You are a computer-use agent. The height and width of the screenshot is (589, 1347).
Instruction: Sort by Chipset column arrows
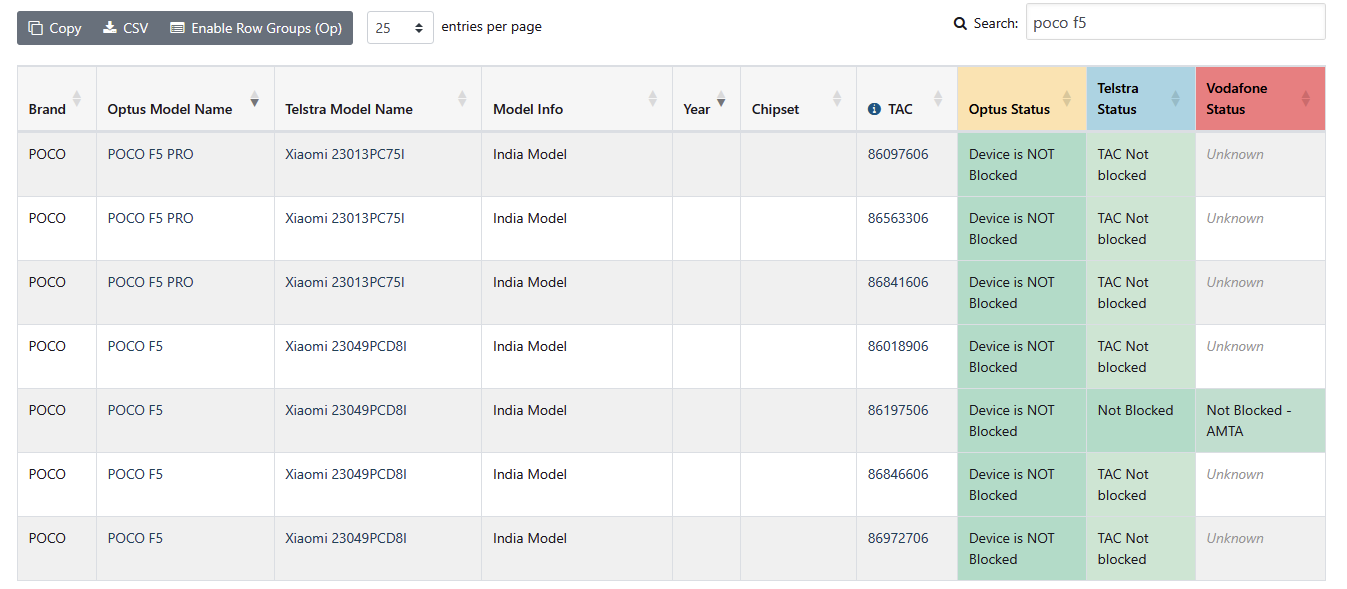(x=837, y=98)
